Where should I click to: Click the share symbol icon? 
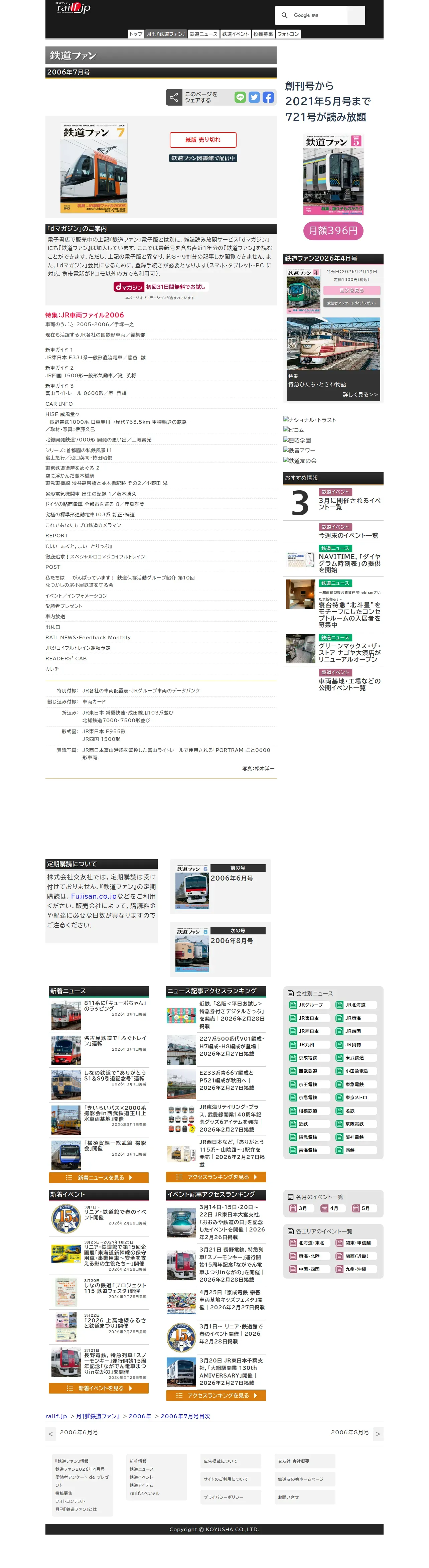174,97
